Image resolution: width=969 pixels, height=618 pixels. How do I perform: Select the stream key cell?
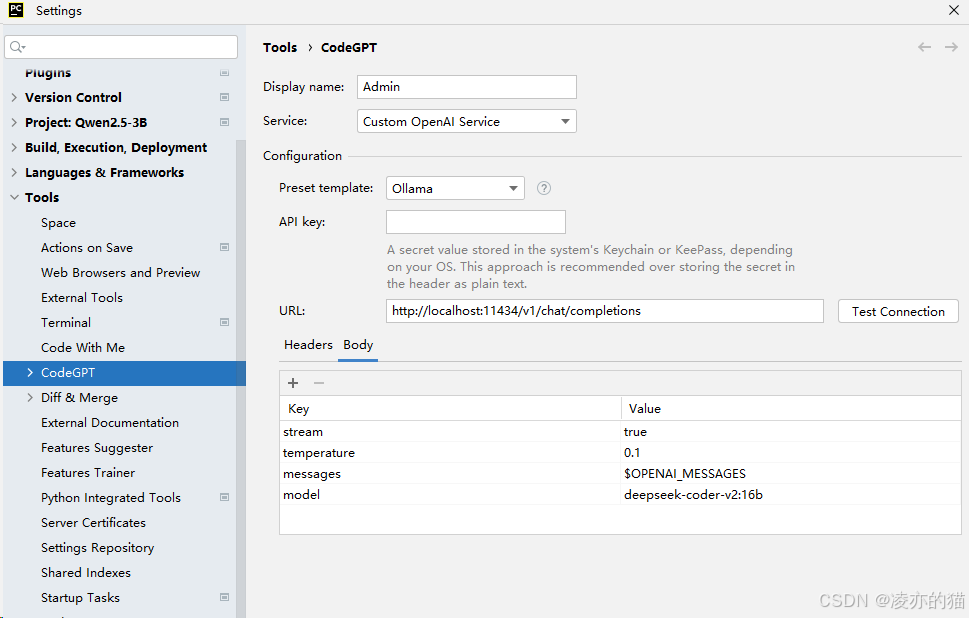451,431
